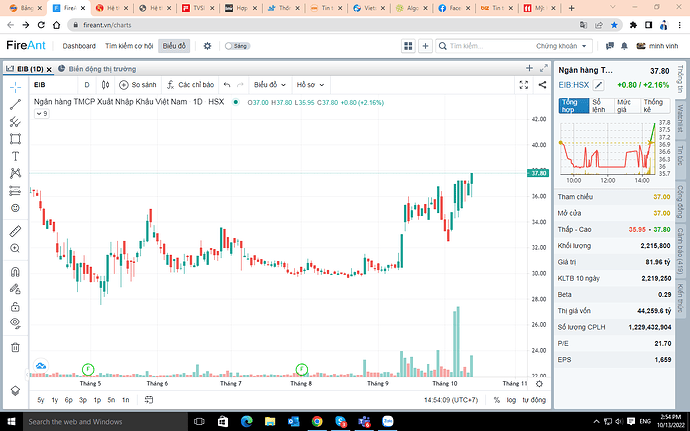Select the trend line drawing tool
Viewport: 690px width, 431px height.
[15, 104]
